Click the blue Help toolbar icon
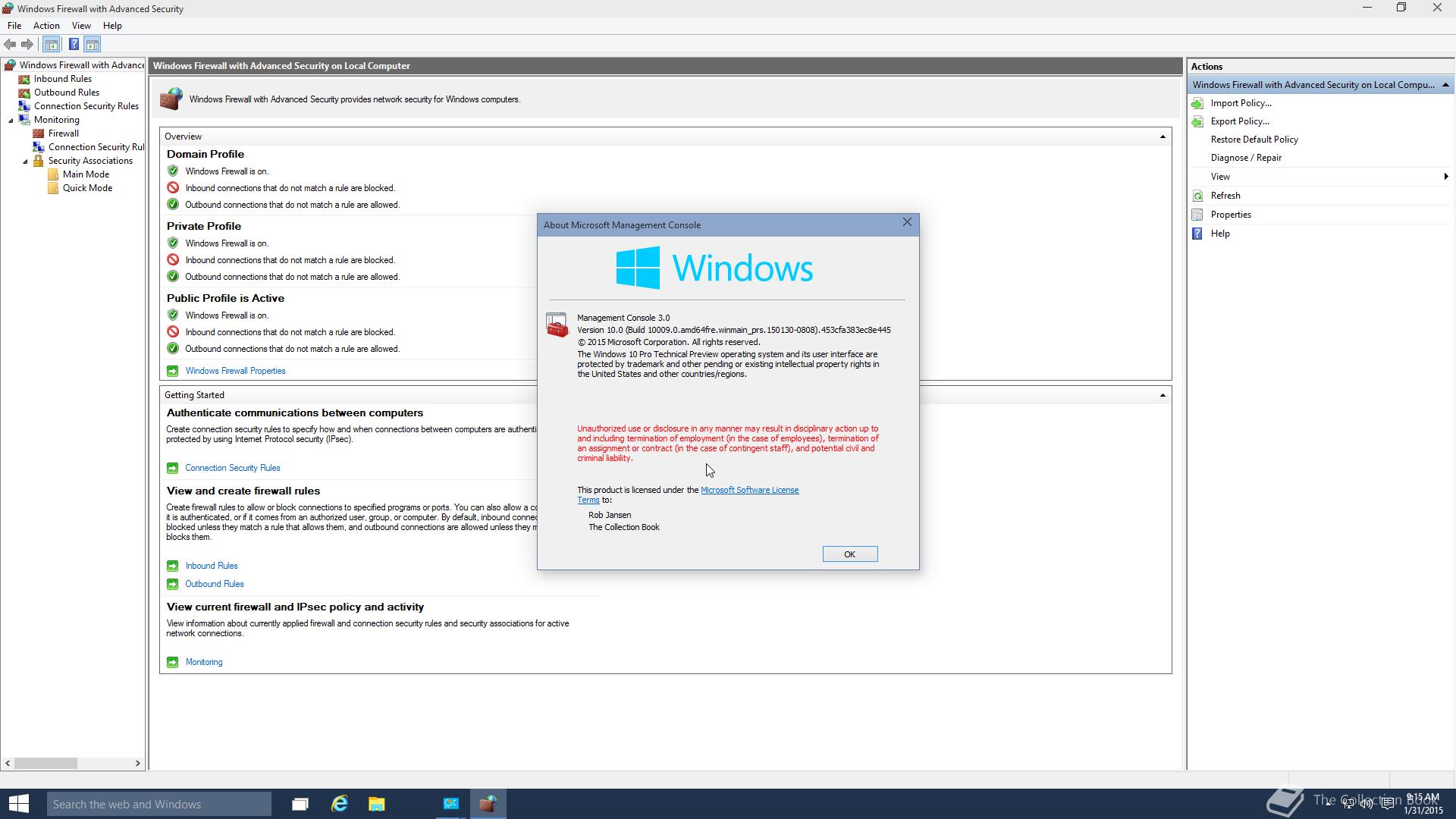Screen dimensions: 1456x819 coord(74,45)
